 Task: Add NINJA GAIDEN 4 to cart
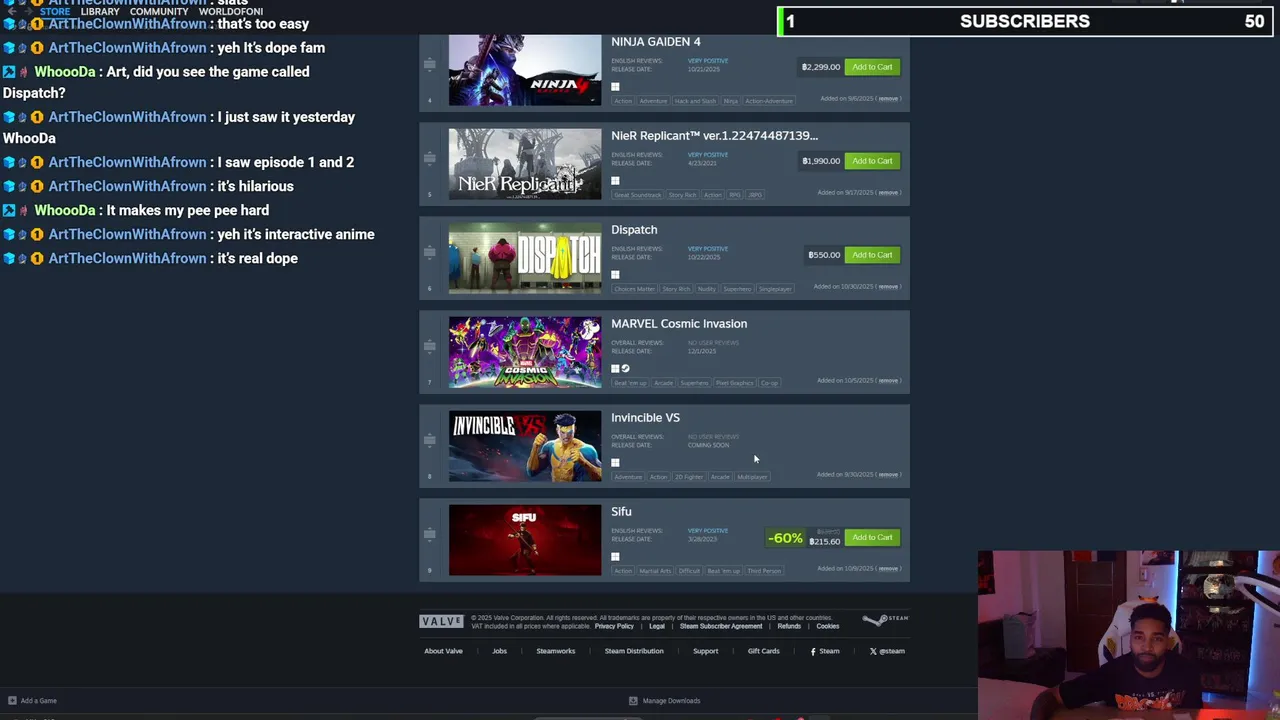[872, 67]
